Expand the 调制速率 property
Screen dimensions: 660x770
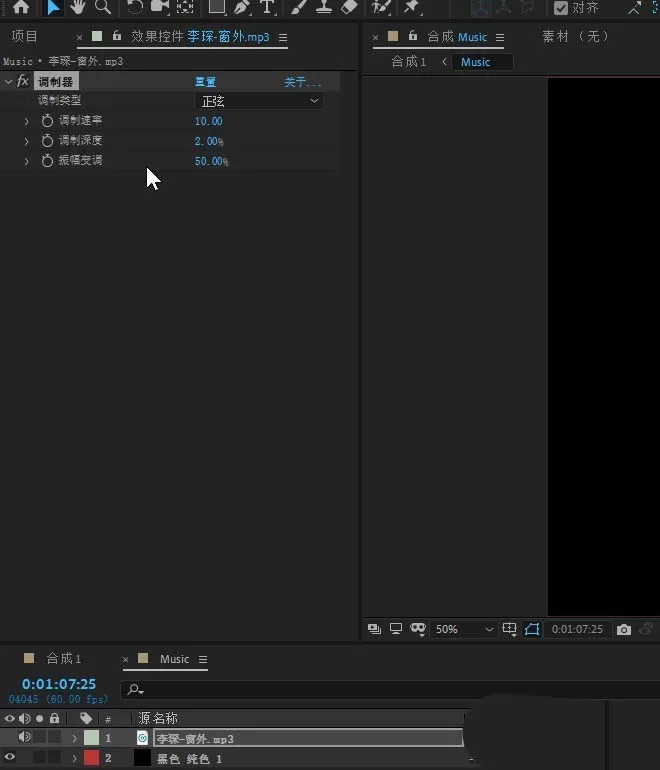tap(27, 121)
